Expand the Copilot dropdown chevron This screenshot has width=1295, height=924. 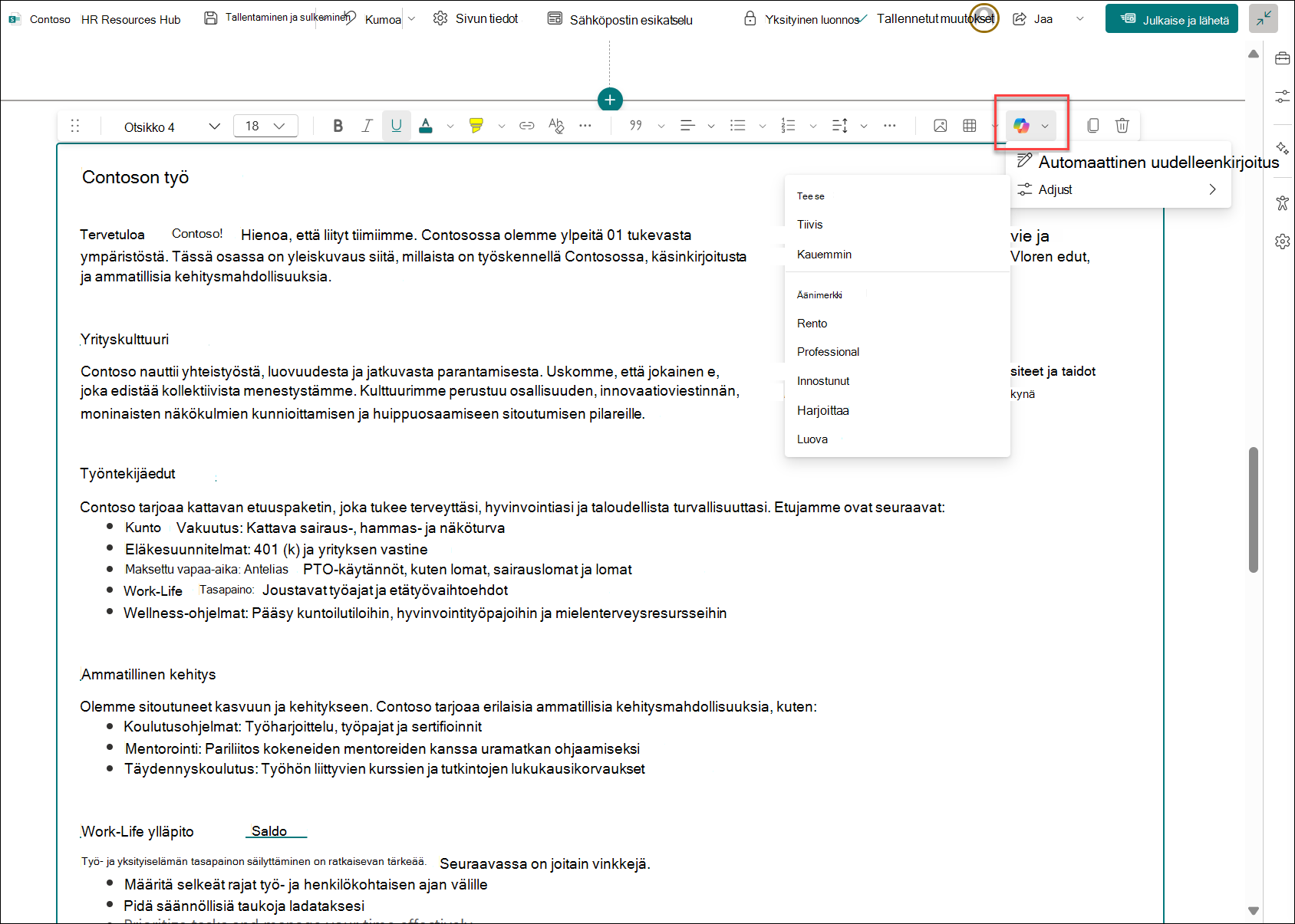[x=1045, y=126]
